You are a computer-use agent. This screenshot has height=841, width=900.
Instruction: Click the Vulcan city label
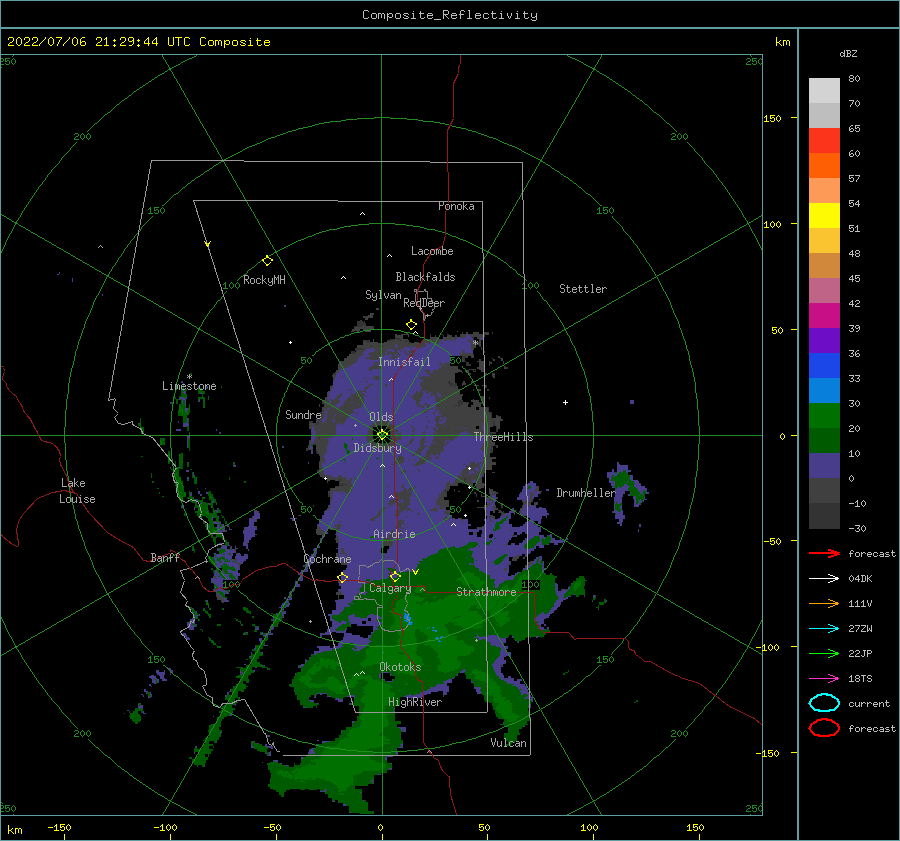[509, 743]
